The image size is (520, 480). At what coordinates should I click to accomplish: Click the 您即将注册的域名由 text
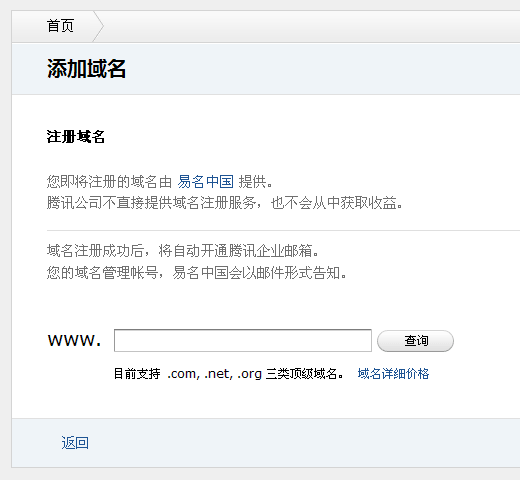click(109, 182)
